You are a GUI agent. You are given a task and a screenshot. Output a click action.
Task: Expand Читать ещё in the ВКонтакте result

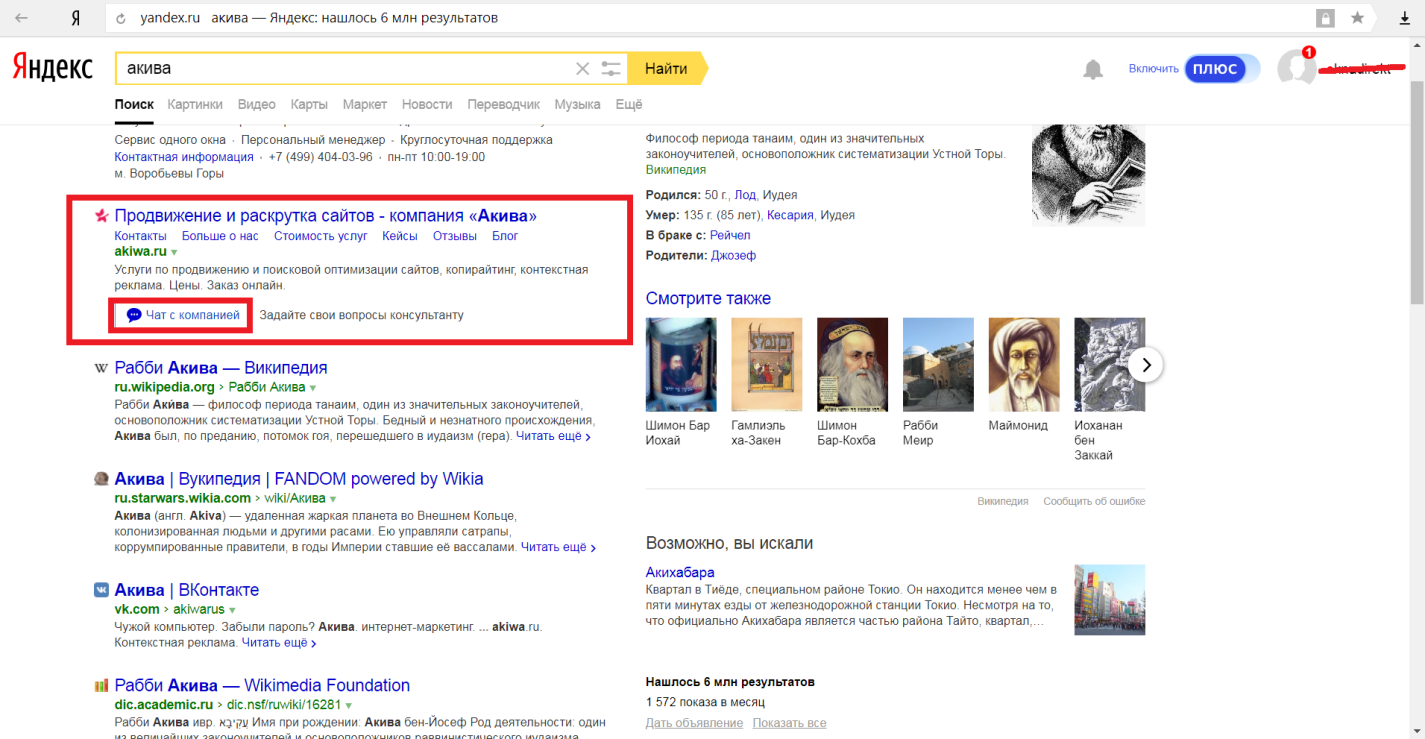278,643
